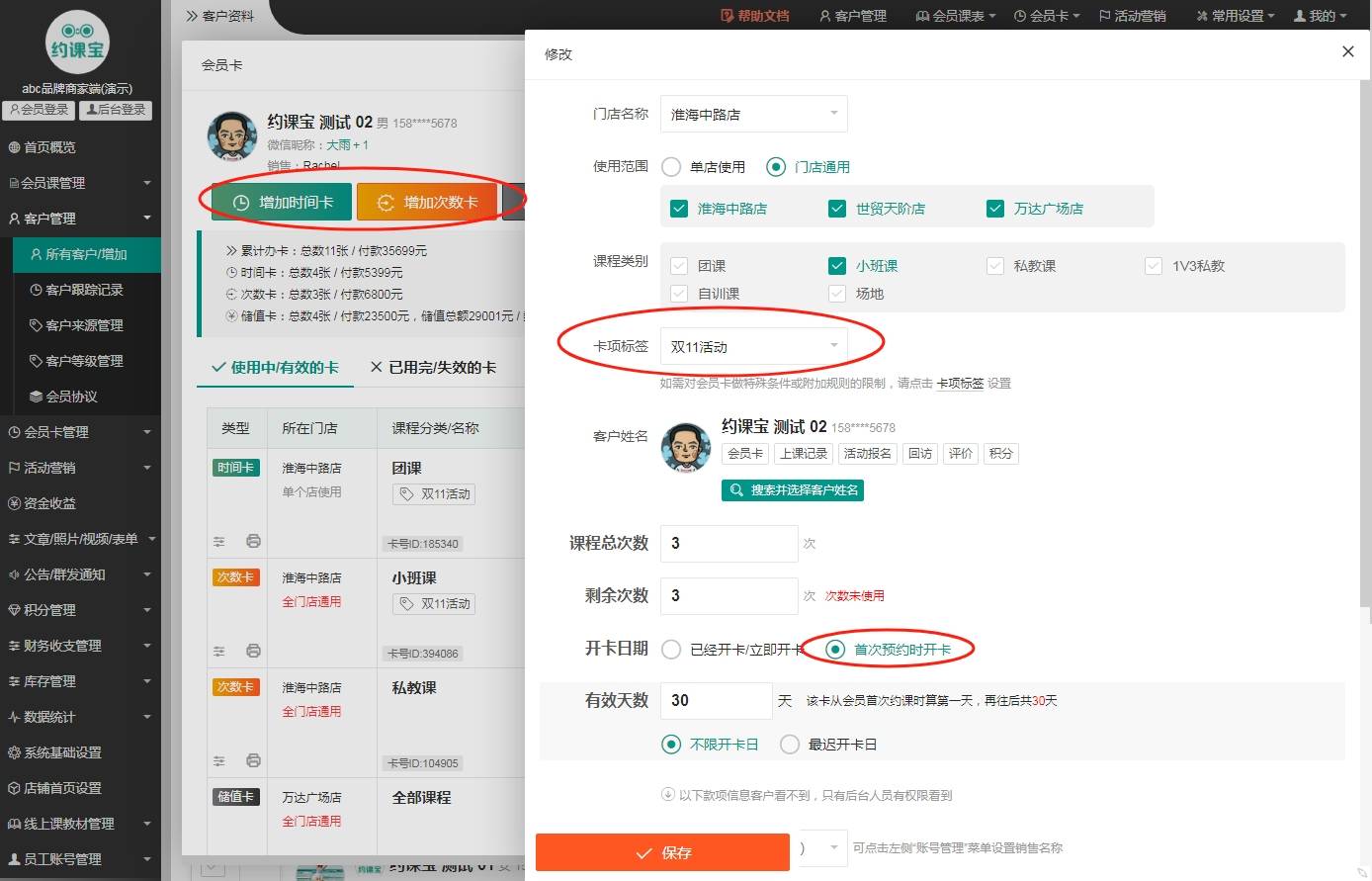This screenshot has width=1372, height=881.
Task: Click 有效天数 input field
Action: [x=716, y=700]
